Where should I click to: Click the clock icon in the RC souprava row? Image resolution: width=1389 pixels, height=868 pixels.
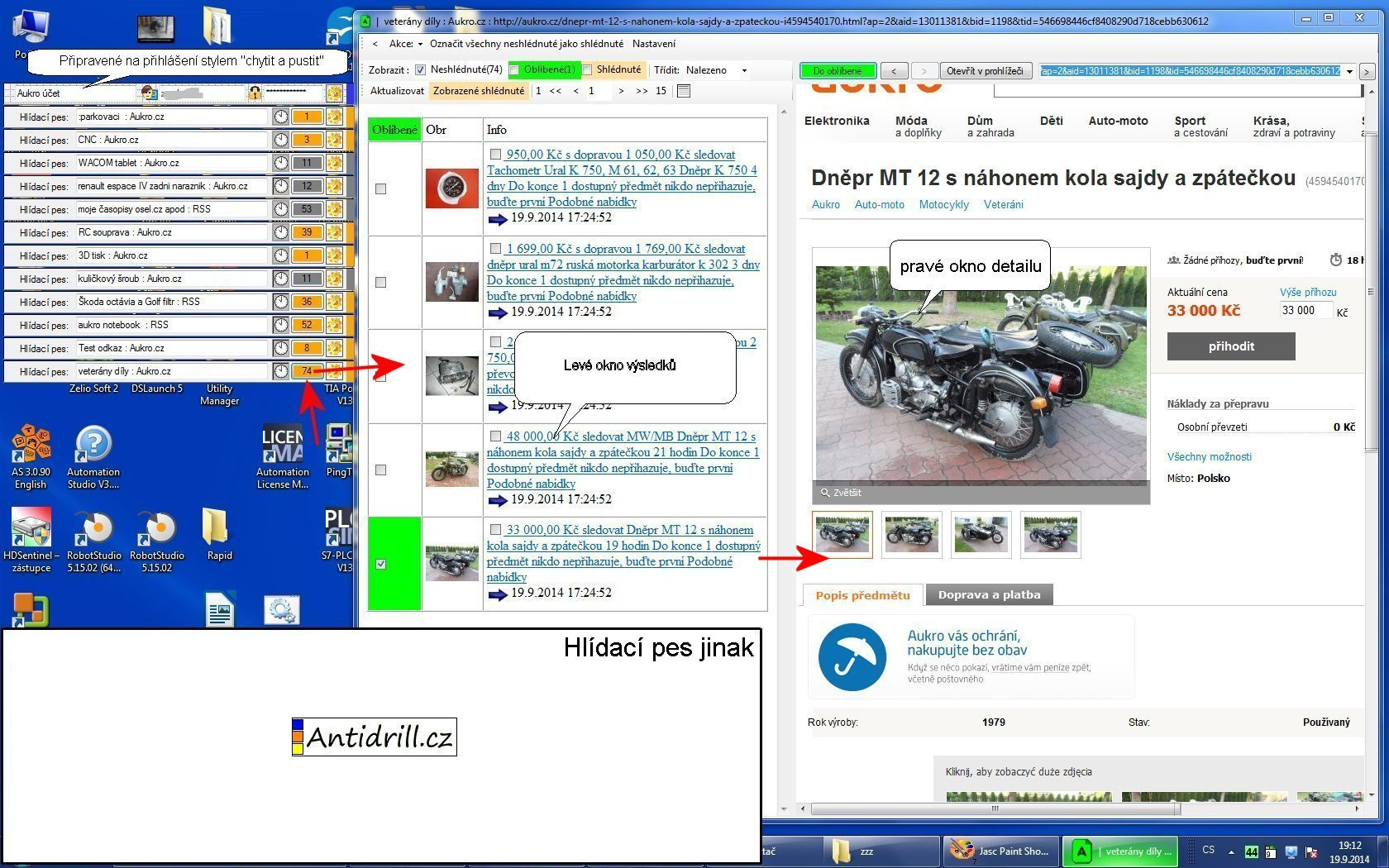pyautogui.click(x=281, y=232)
